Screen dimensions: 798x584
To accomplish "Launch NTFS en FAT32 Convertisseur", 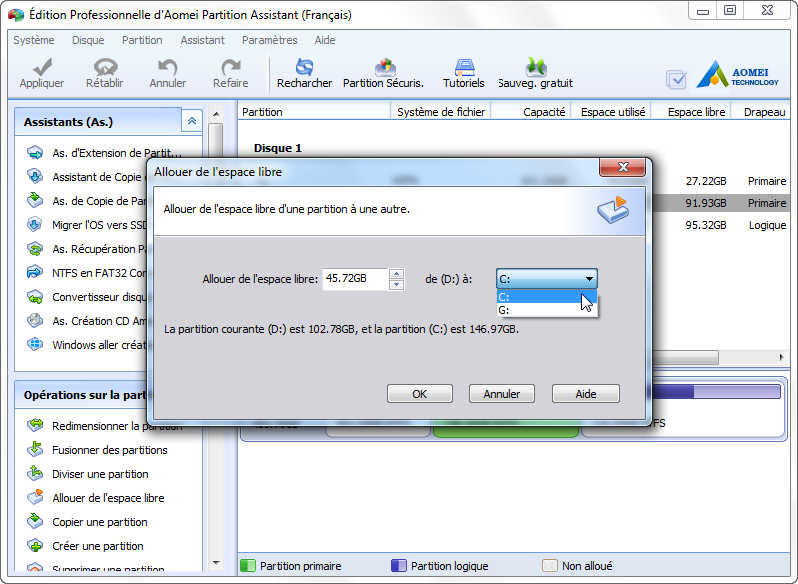I will click(x=87, y=273).
